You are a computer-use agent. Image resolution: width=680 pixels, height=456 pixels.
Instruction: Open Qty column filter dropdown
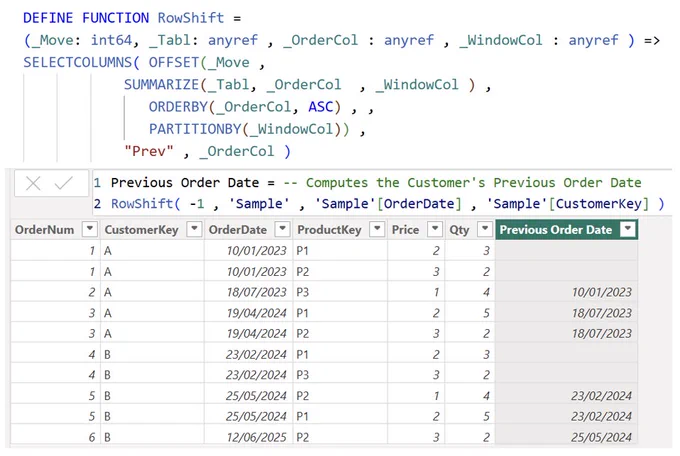coord(484,229)
